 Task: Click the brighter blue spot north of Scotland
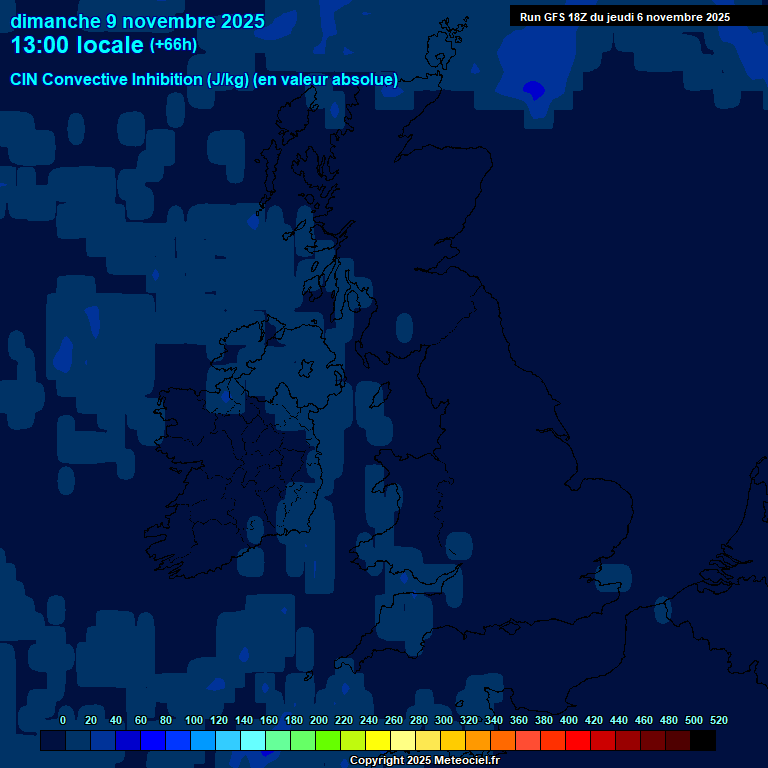(x=534, y=90)
